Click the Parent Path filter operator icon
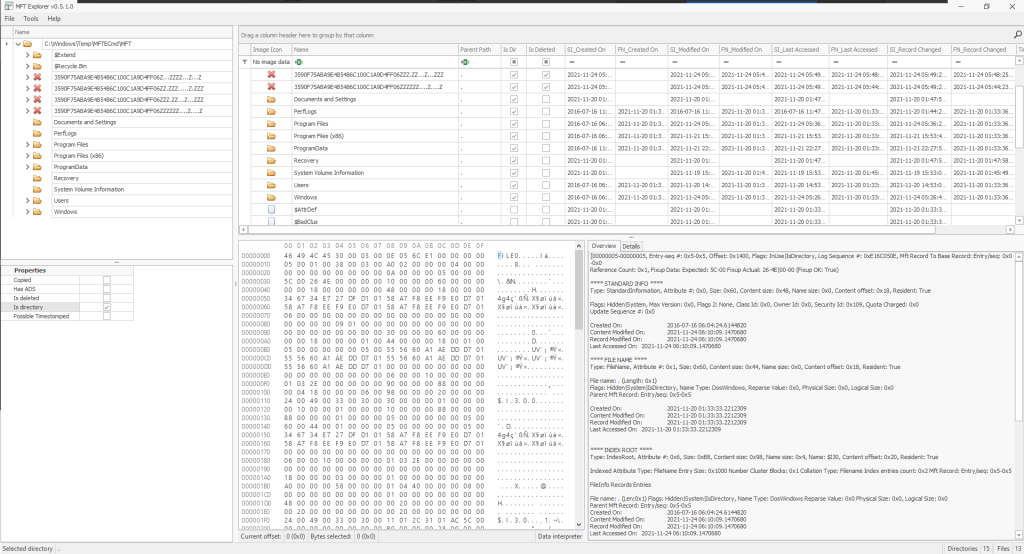Image resolution: width=1024 pixels, height=554 pixels. point(464,62)
